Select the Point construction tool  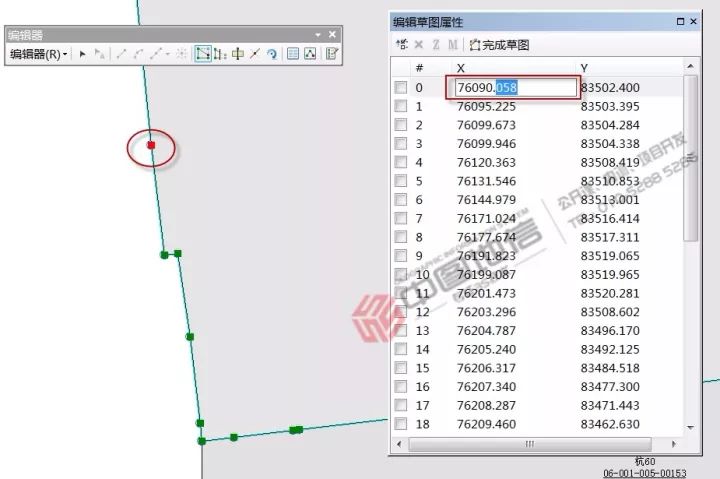pos(181,54)
